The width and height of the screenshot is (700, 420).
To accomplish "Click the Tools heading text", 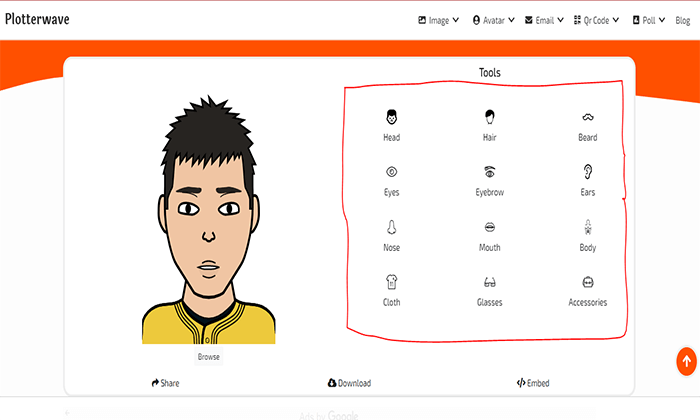I will pos(490,73).
